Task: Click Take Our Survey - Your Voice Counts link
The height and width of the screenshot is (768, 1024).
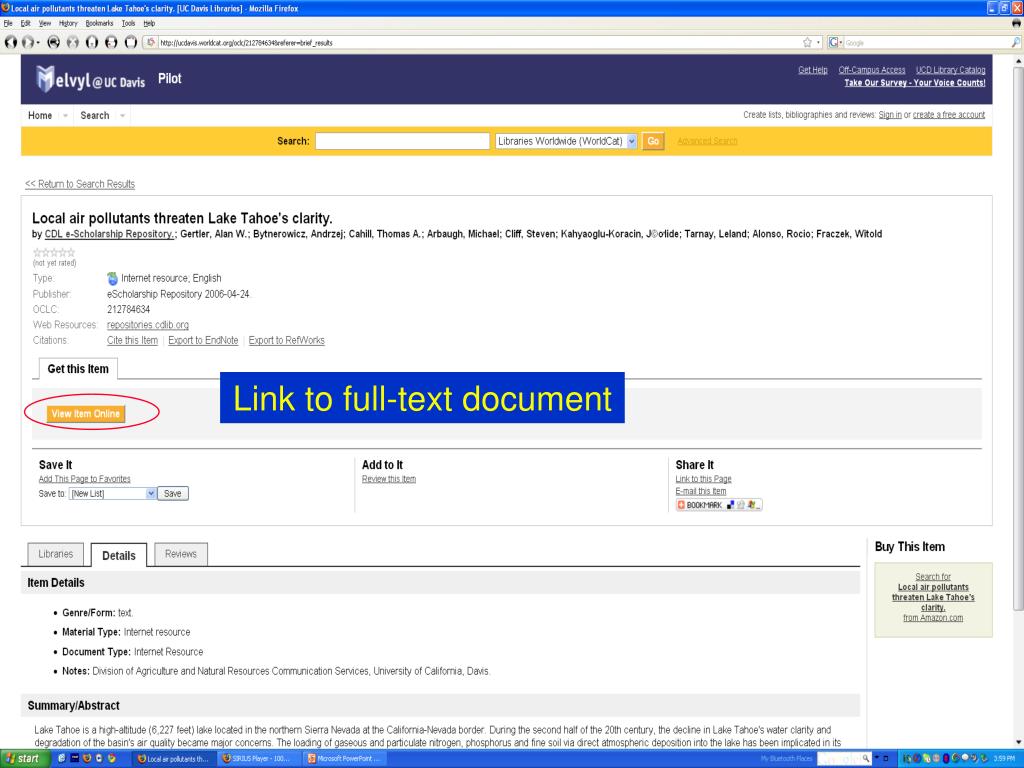Action: pyautogui.click(x=914, y=83)
